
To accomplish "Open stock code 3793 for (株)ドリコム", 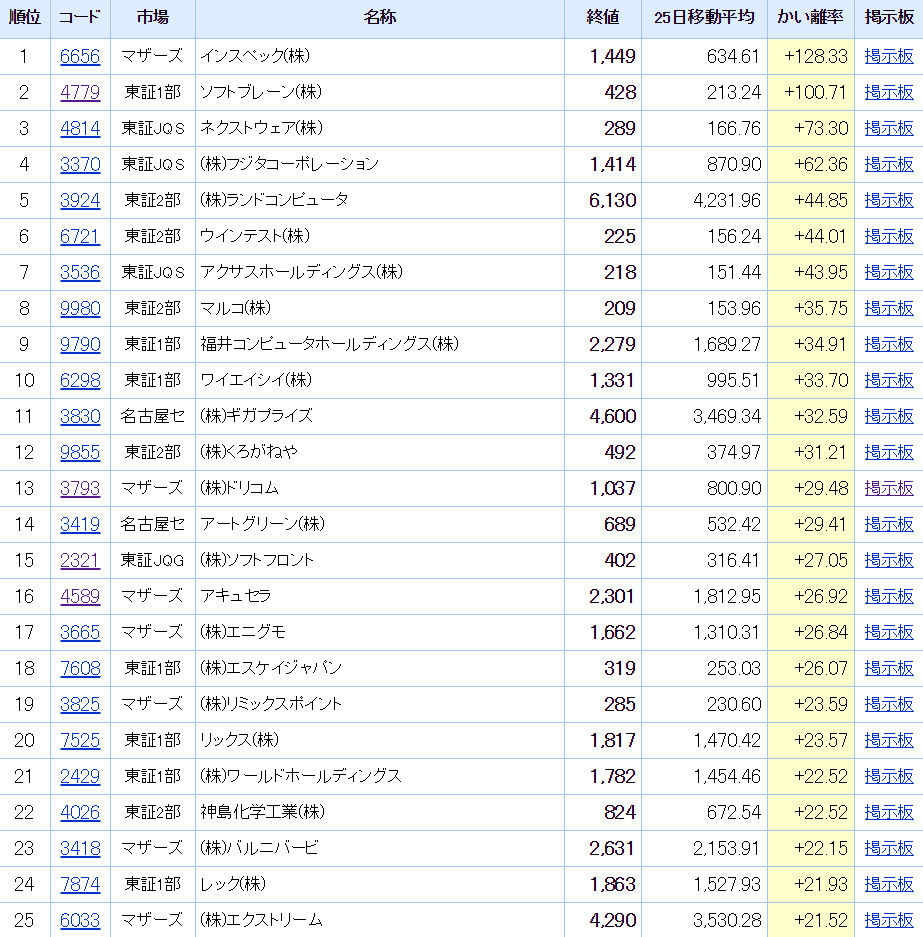I will pos(80,488).
